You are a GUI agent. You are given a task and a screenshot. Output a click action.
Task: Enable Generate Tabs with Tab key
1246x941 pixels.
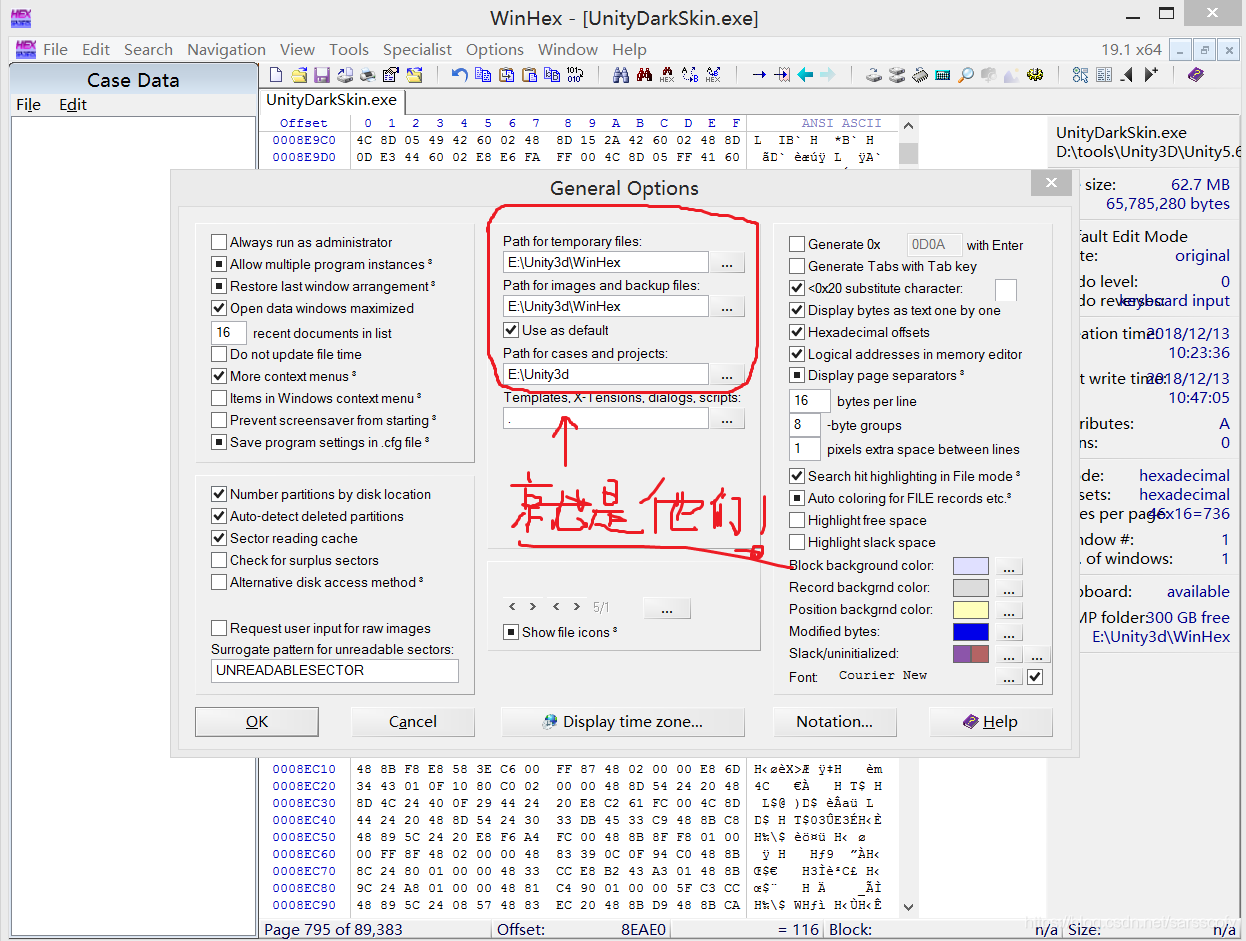point(797,266)
